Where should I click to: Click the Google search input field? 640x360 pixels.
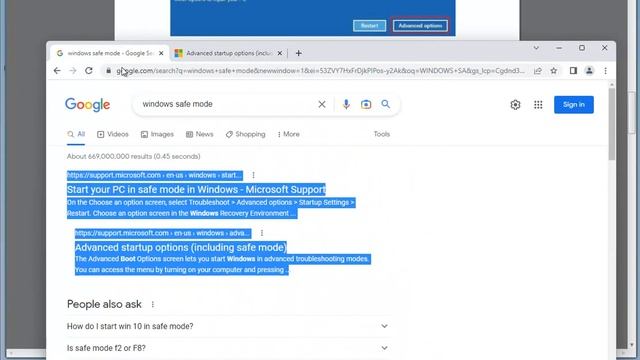[x=227, y=104]
